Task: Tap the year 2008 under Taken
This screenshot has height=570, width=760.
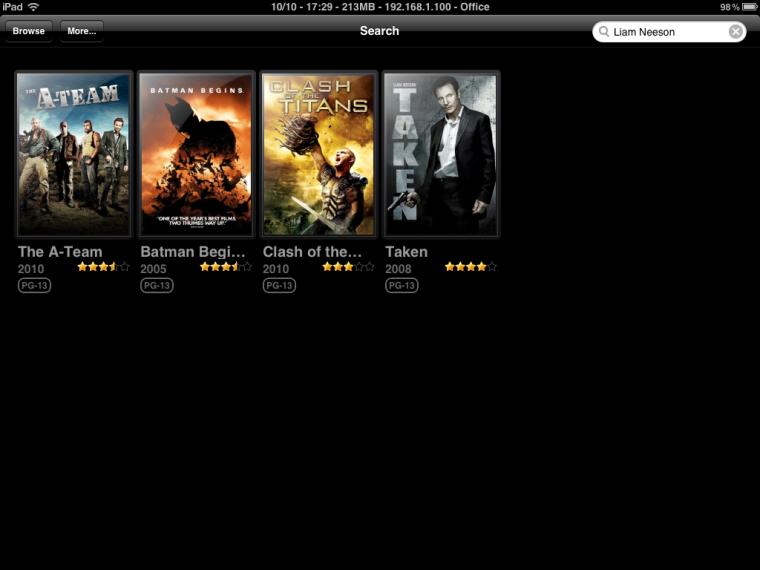Action: coord(398,269)
